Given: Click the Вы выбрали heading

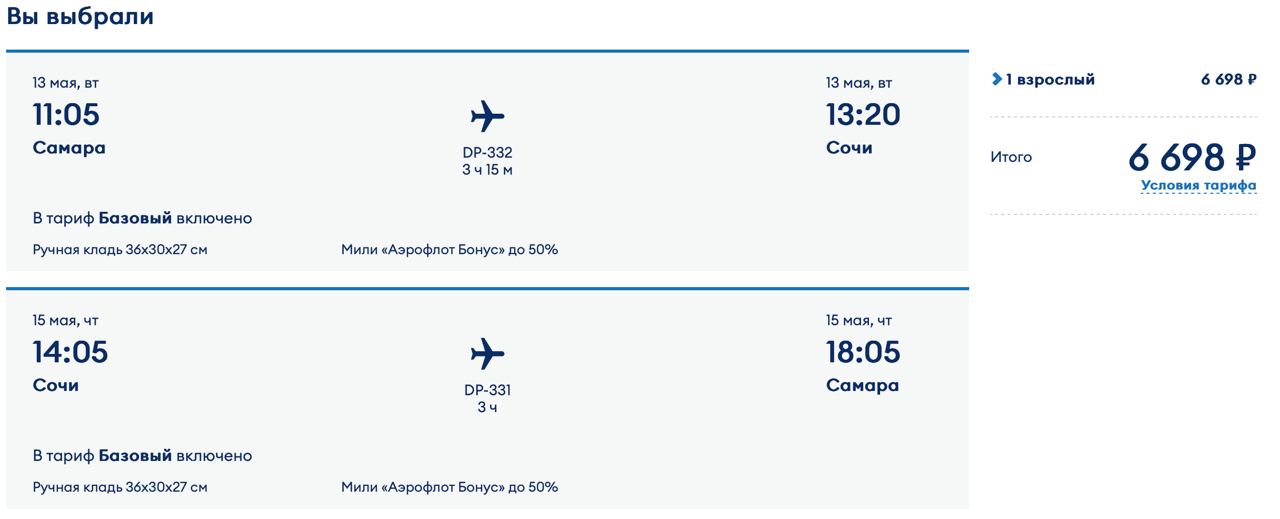Looking at the screenshot, I should 80,17.
